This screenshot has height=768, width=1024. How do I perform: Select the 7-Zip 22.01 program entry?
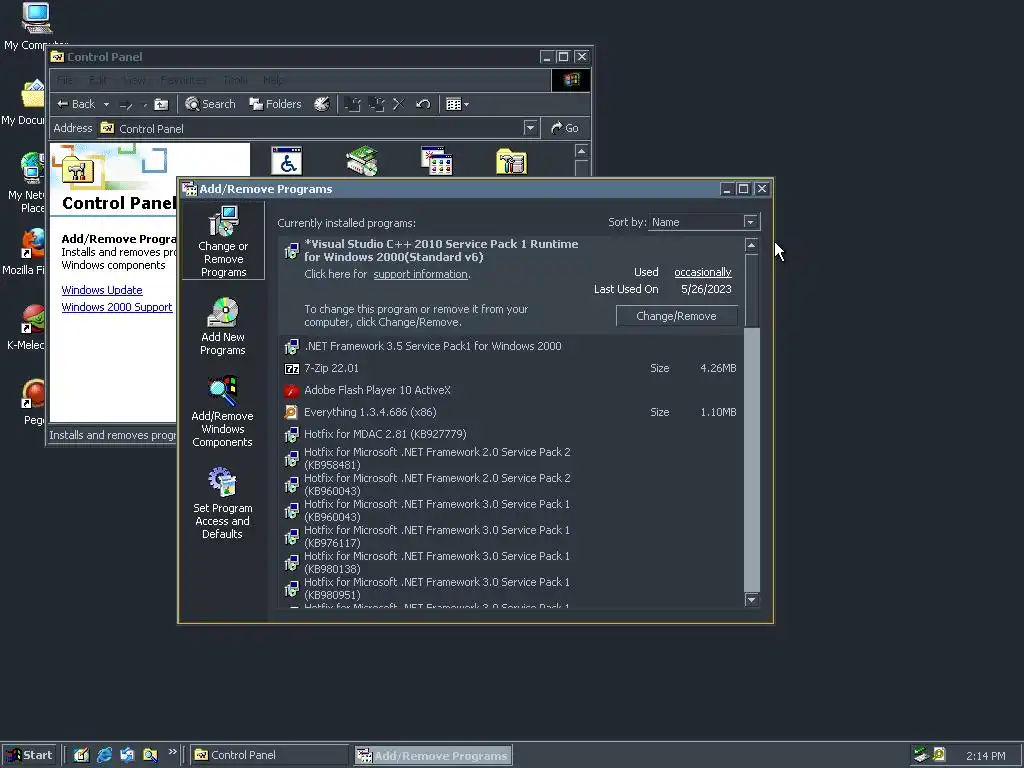511,368
